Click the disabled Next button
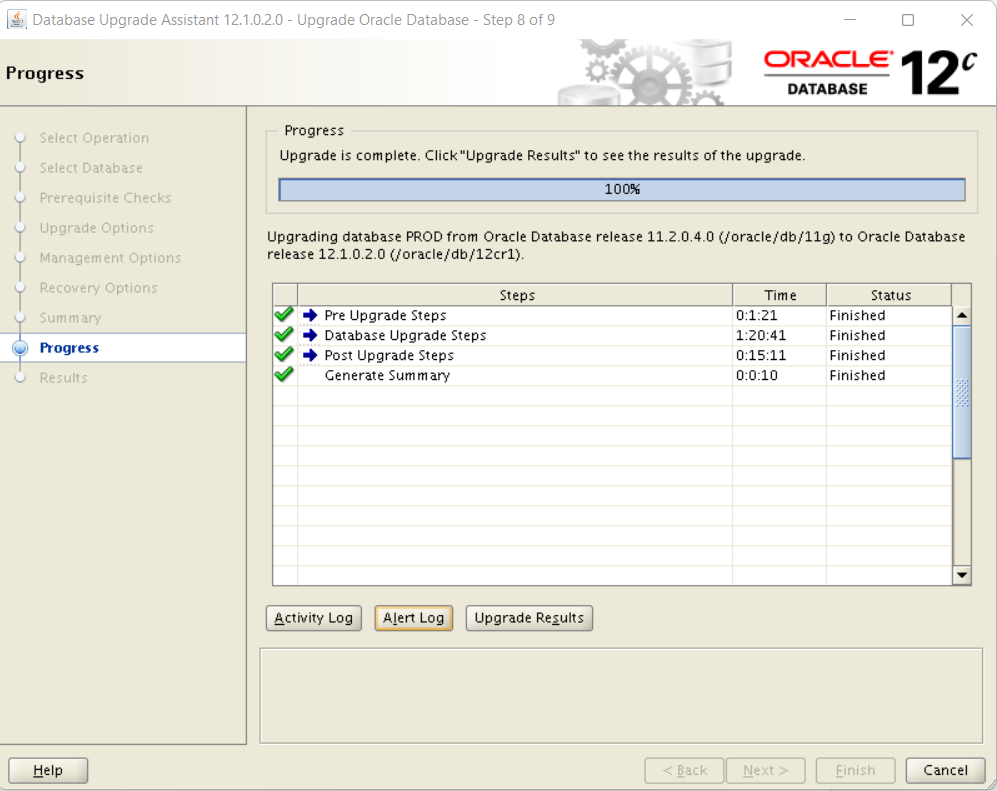This screenshot has height=791, width=997. coord(766,770)
